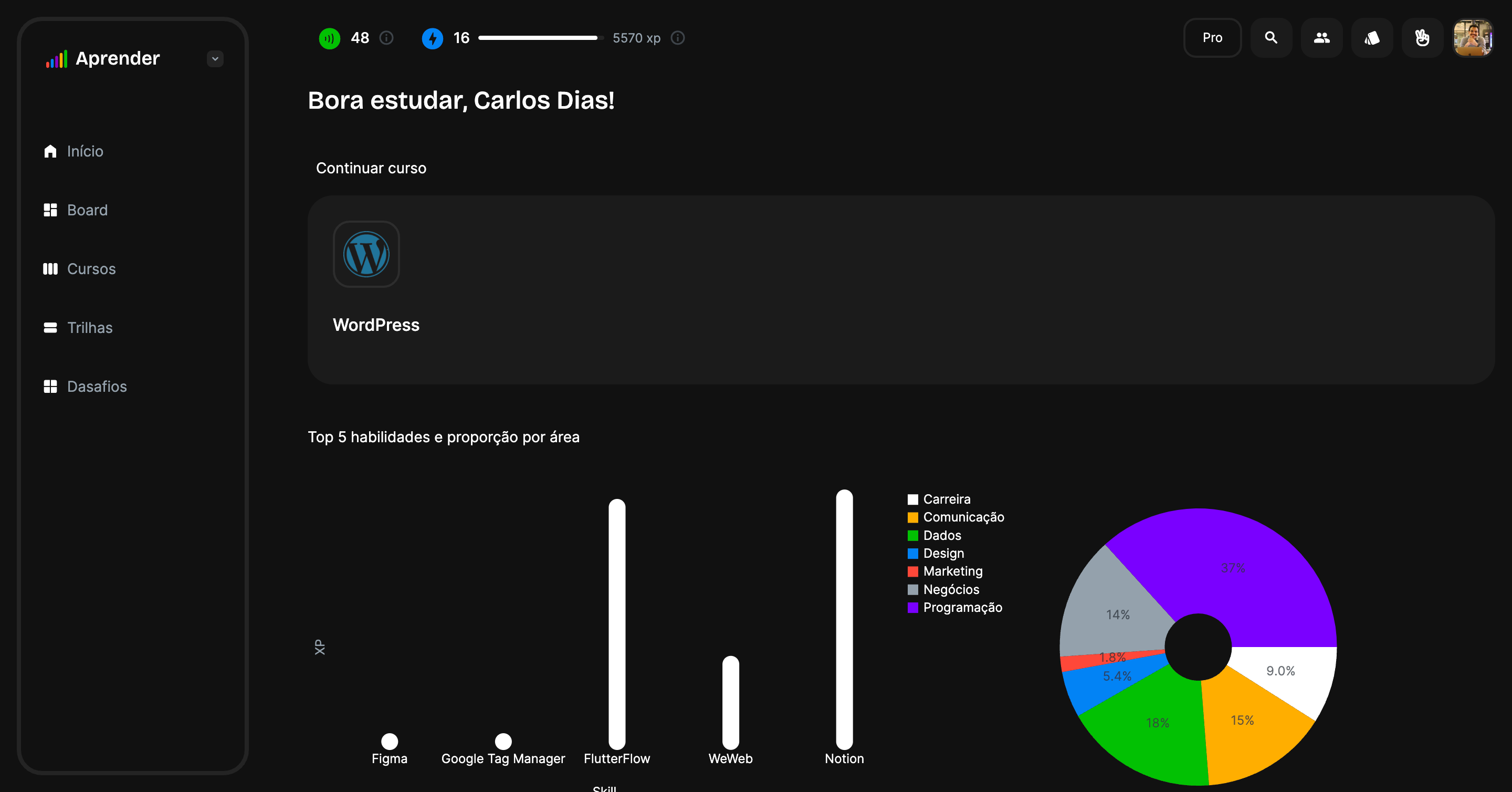Viewport: 1512px width, 792px height.
Task: Open Carlos Dias profile avatar
Action: (1472, 38)
